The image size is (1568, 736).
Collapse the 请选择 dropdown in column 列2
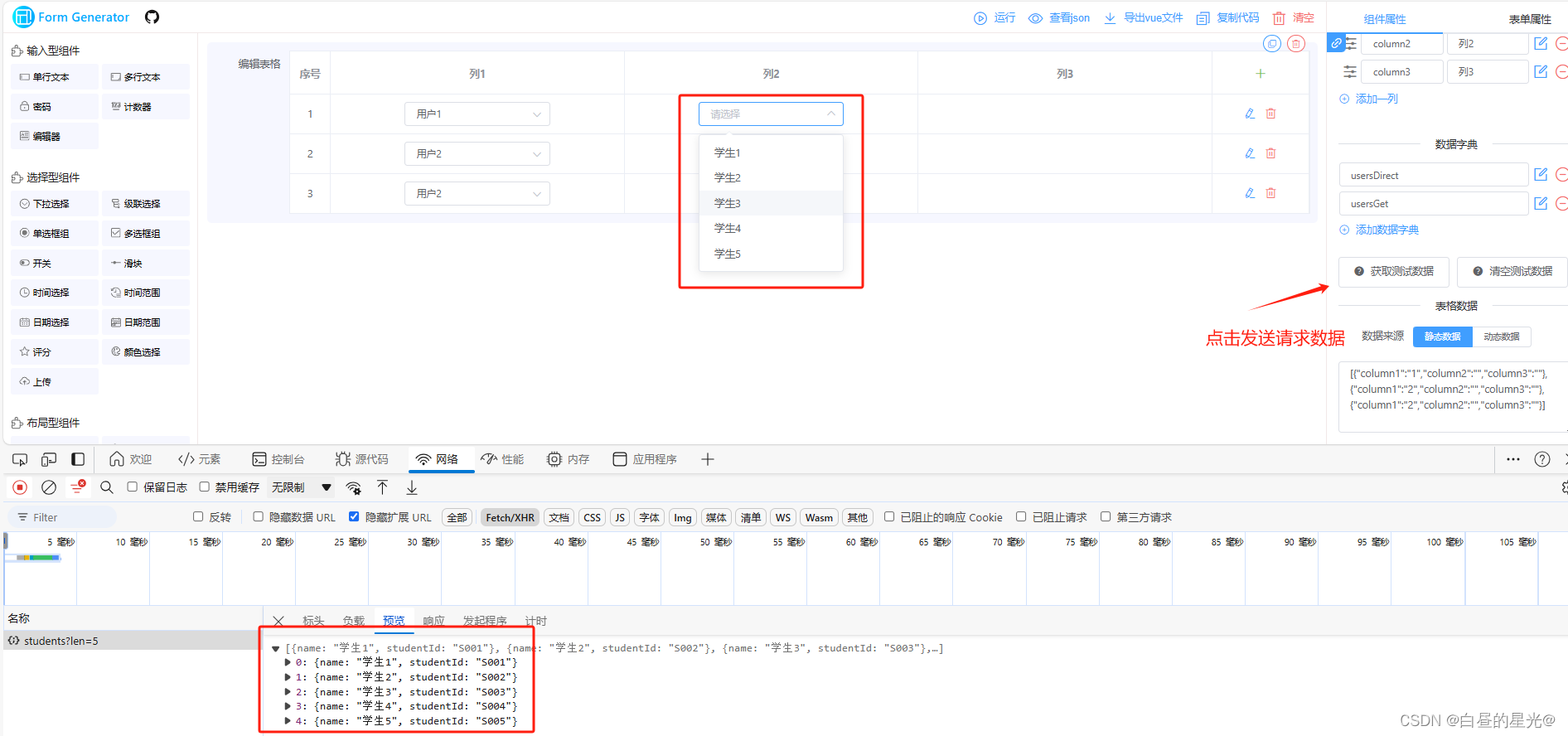pos(771,114)
